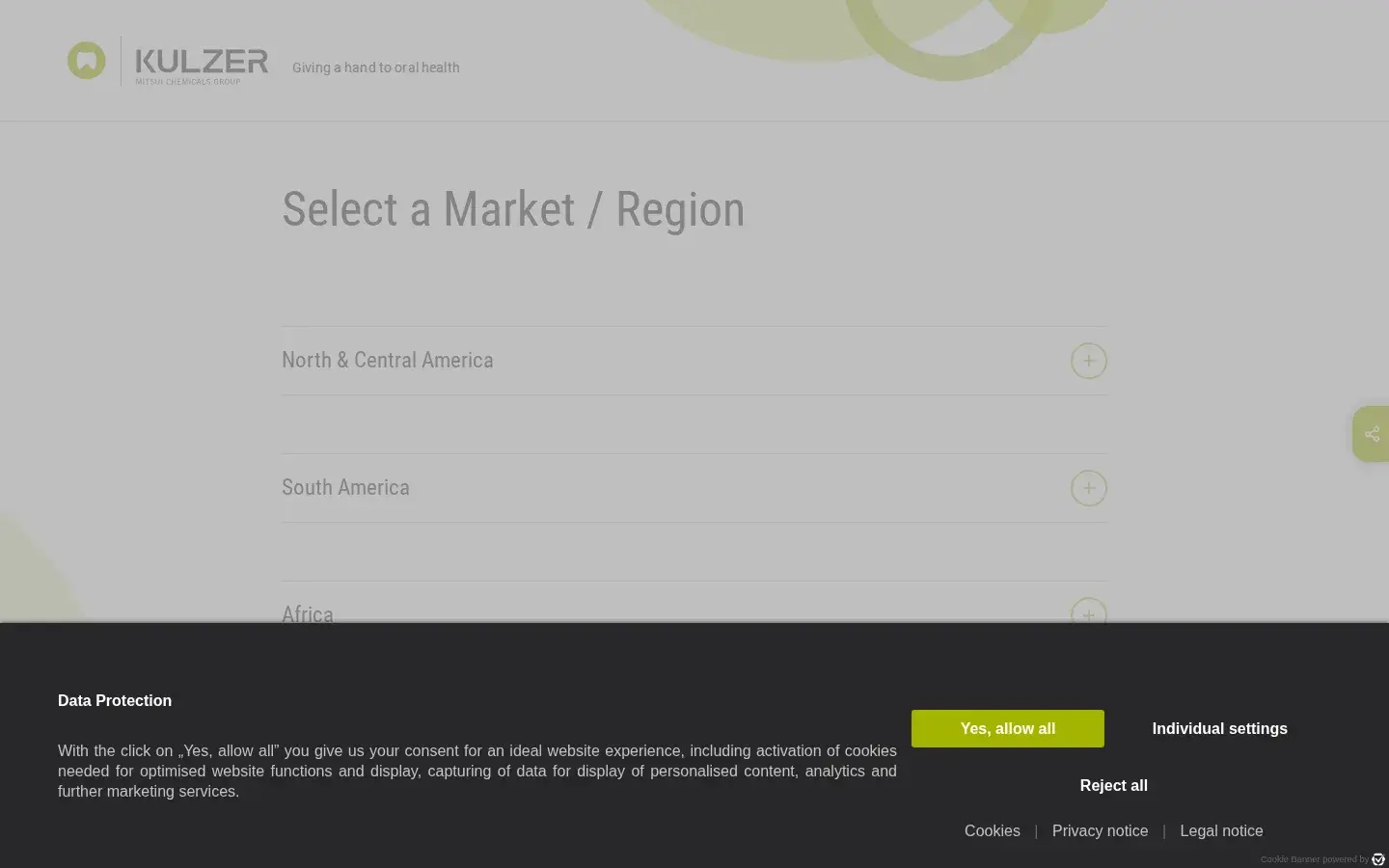The height and width of the screenshot is (868, 1389).
Task: Click the Kulzer tooth logo icon
Action: point(87,61)
